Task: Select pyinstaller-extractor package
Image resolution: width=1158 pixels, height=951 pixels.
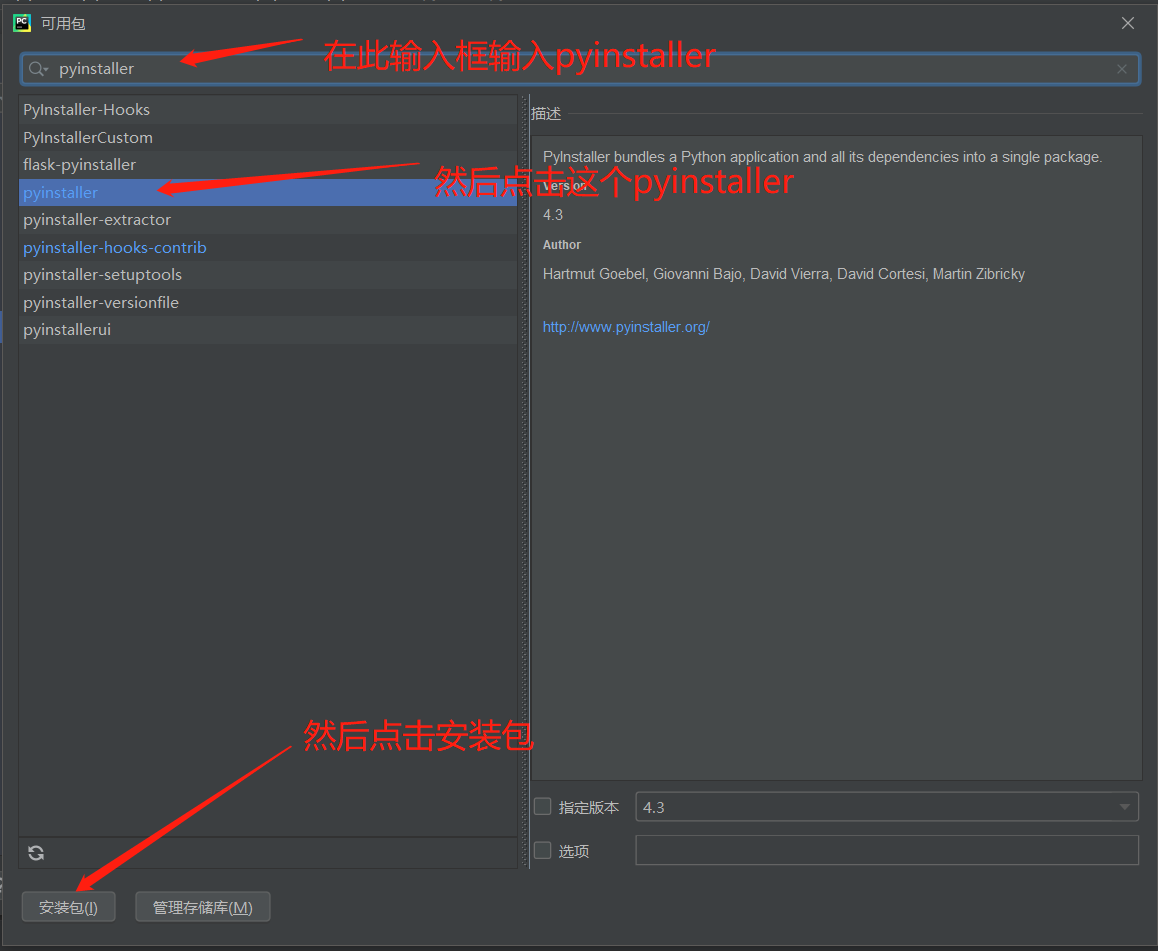Action: point(267,220)
